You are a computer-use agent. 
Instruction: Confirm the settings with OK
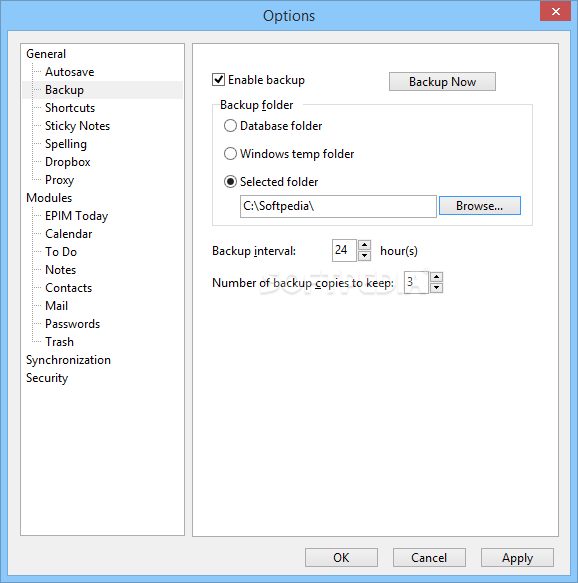pos(341,557)
